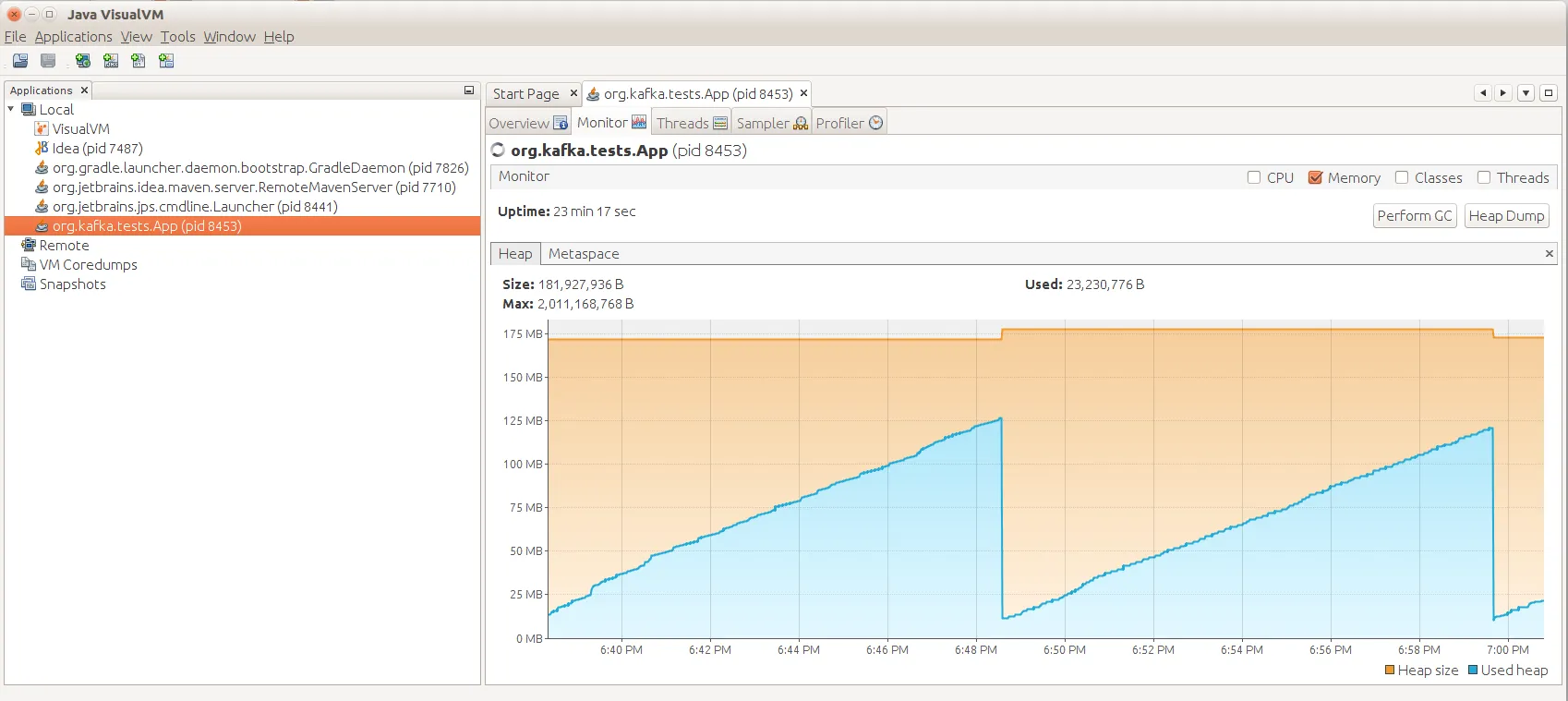
Task: Click the Heap size legend color swatch
Action: (x=1390, y=671)
